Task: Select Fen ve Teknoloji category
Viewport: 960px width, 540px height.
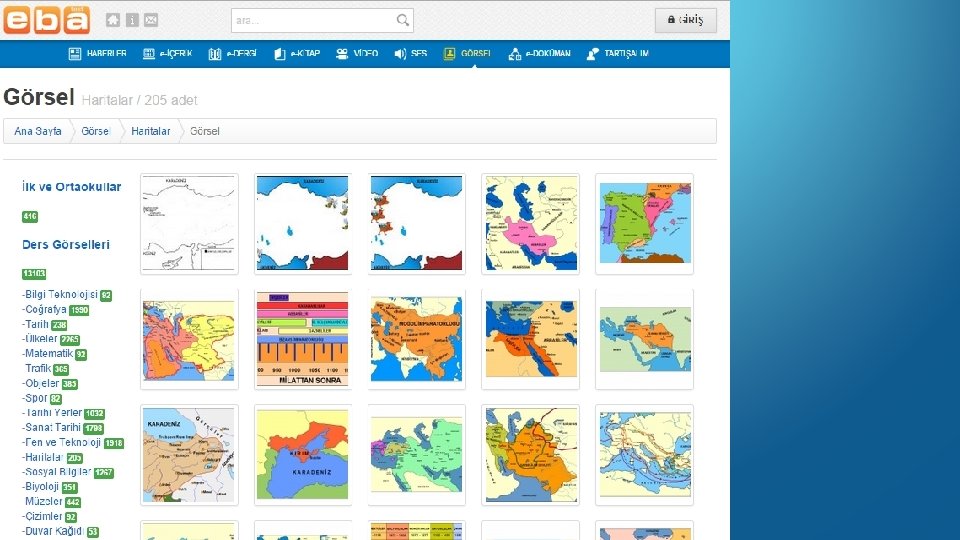Action: (62, 442)
